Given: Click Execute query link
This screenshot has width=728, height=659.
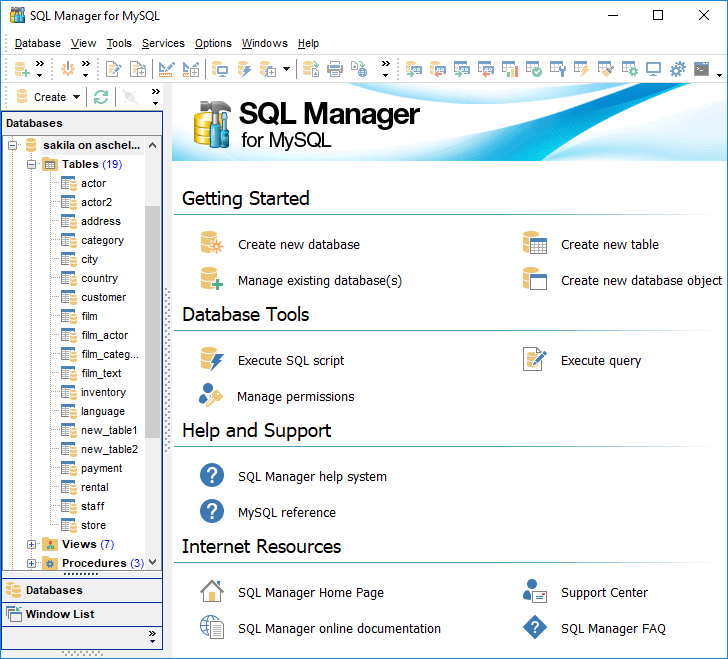Looking at the screenshot, I should pyautogui.click(x=601, y=361).
